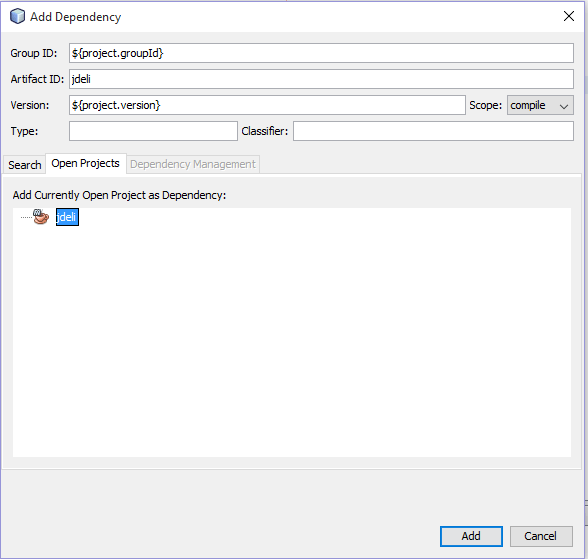
Task: Click the Scope label
Action: point(485,105)
